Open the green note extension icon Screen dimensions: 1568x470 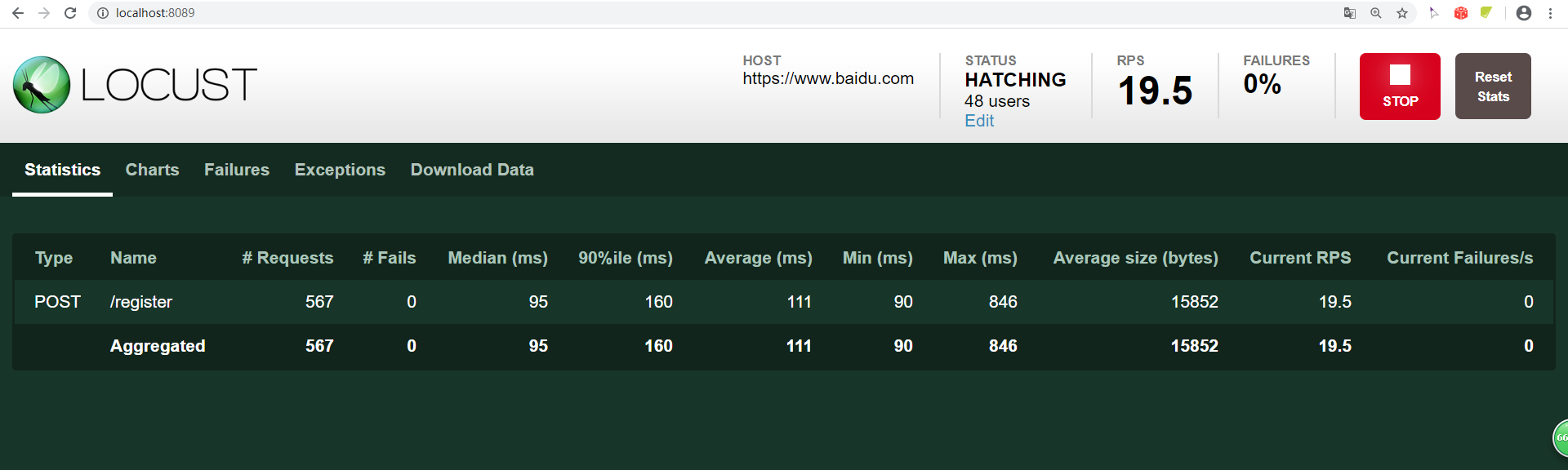(x=1486, y=13)
